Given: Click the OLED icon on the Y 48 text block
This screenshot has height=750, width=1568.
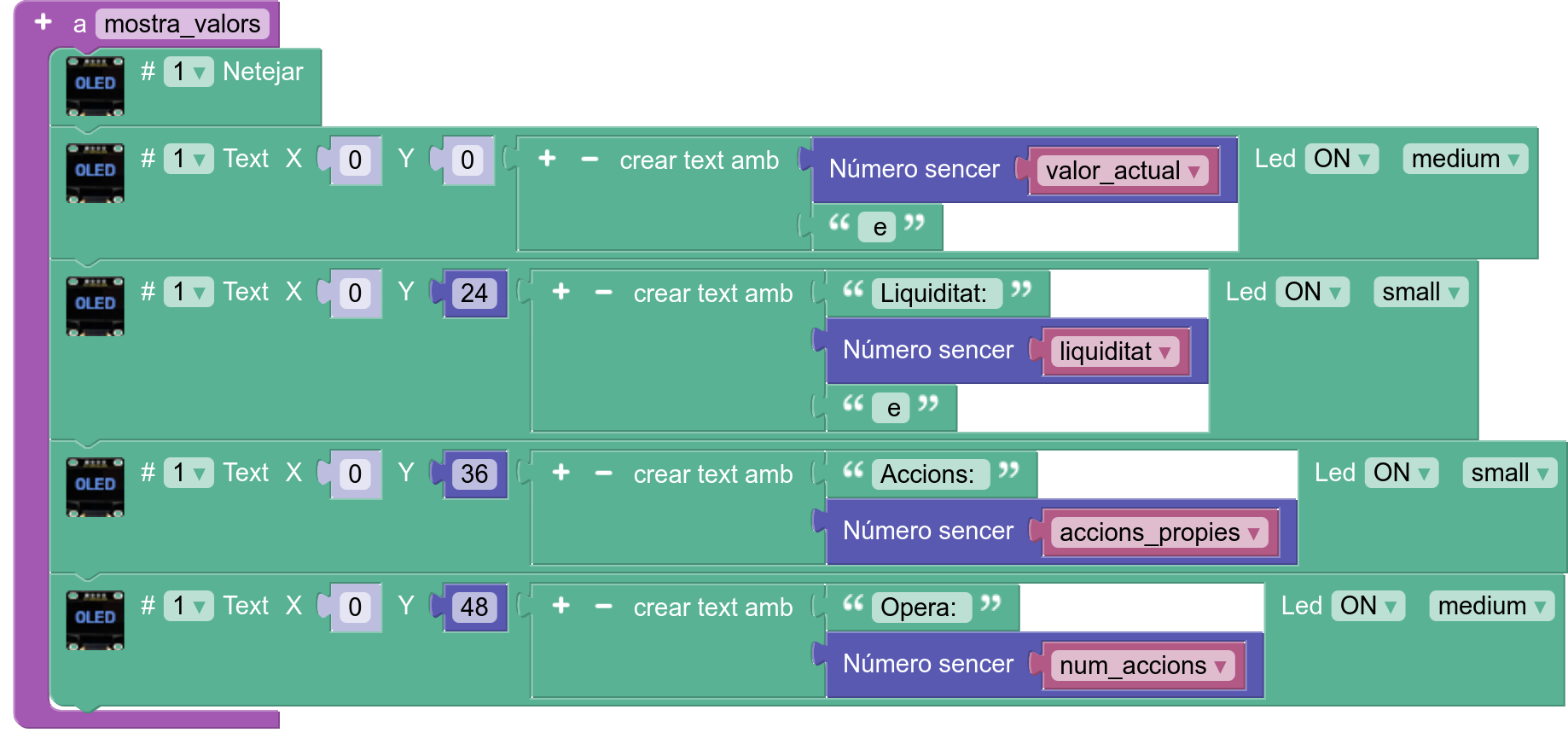Looking at the screenshot, I should pyautogui.click(x=95, y=619).
